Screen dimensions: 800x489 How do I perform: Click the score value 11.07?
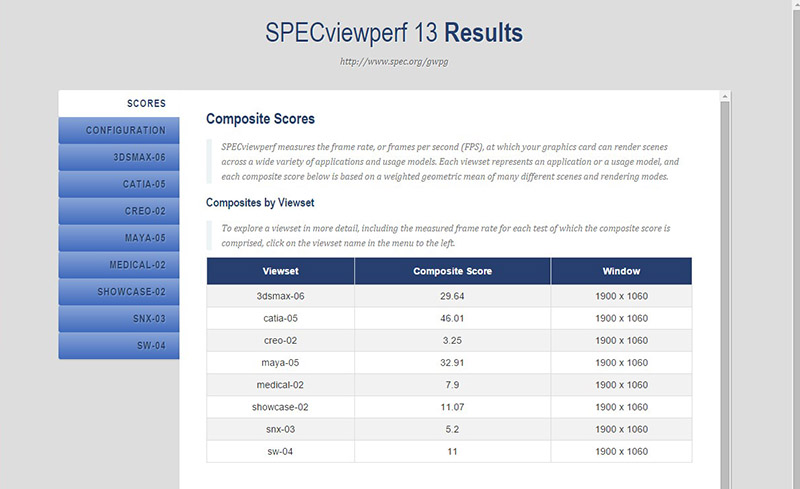tap(453, 407)
